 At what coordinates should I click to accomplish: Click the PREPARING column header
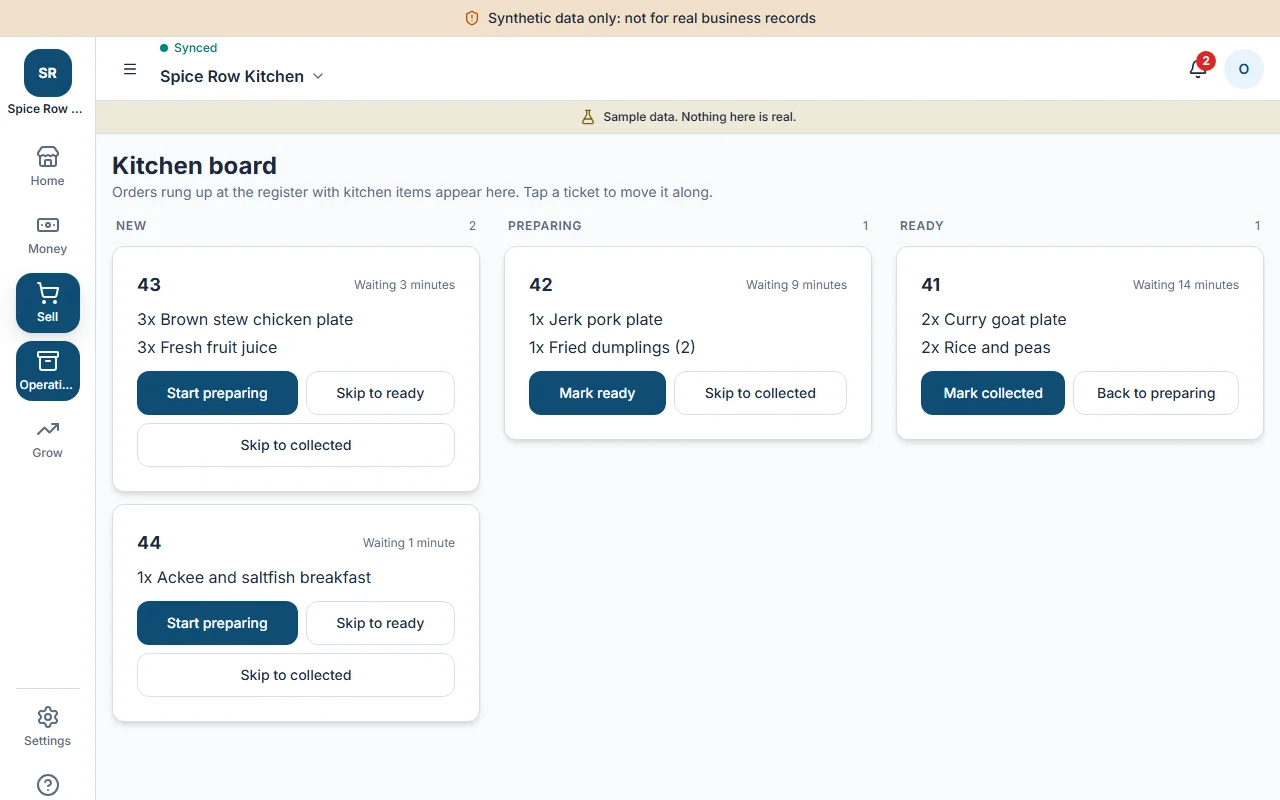pos(545,226)
